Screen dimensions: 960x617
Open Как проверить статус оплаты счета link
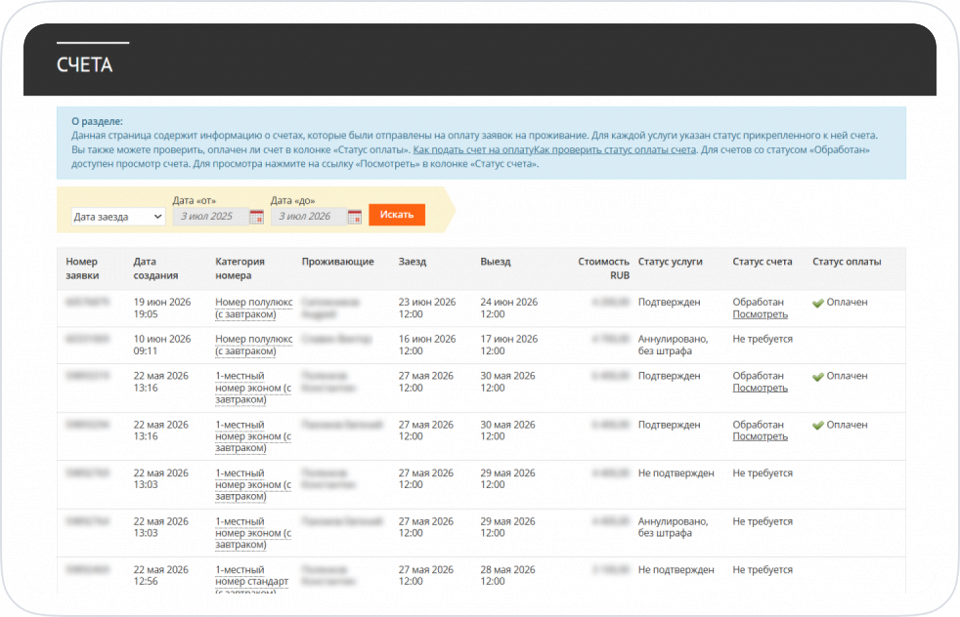coord(615,150)
